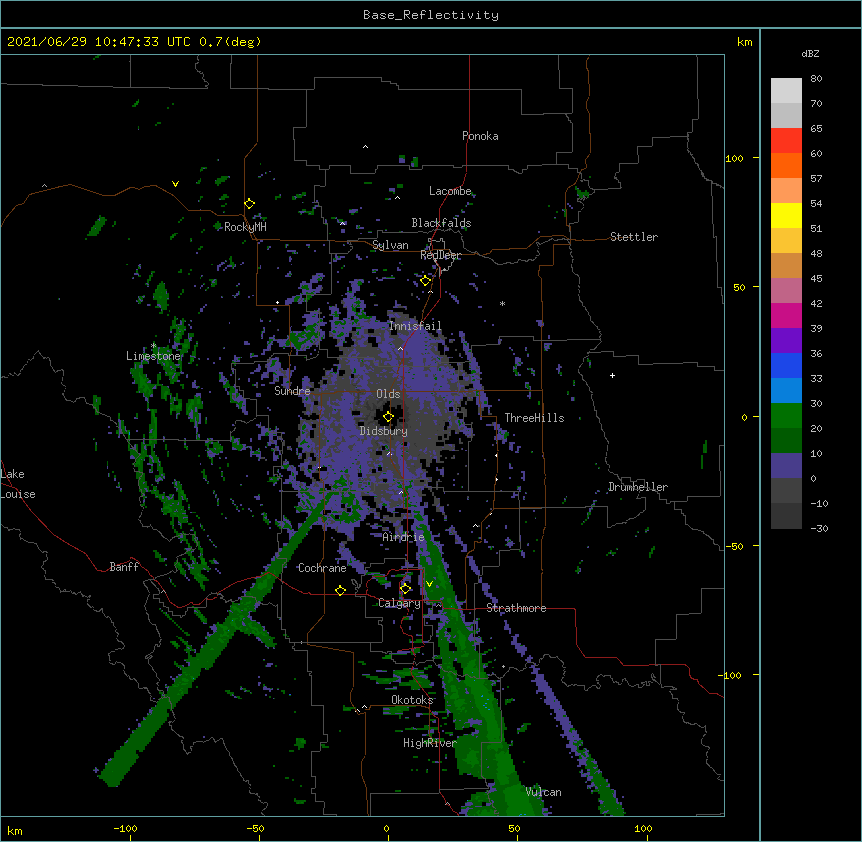Click the Innisfail town label
The height and width of the screenshot is (842, 862).
(415, 326)
